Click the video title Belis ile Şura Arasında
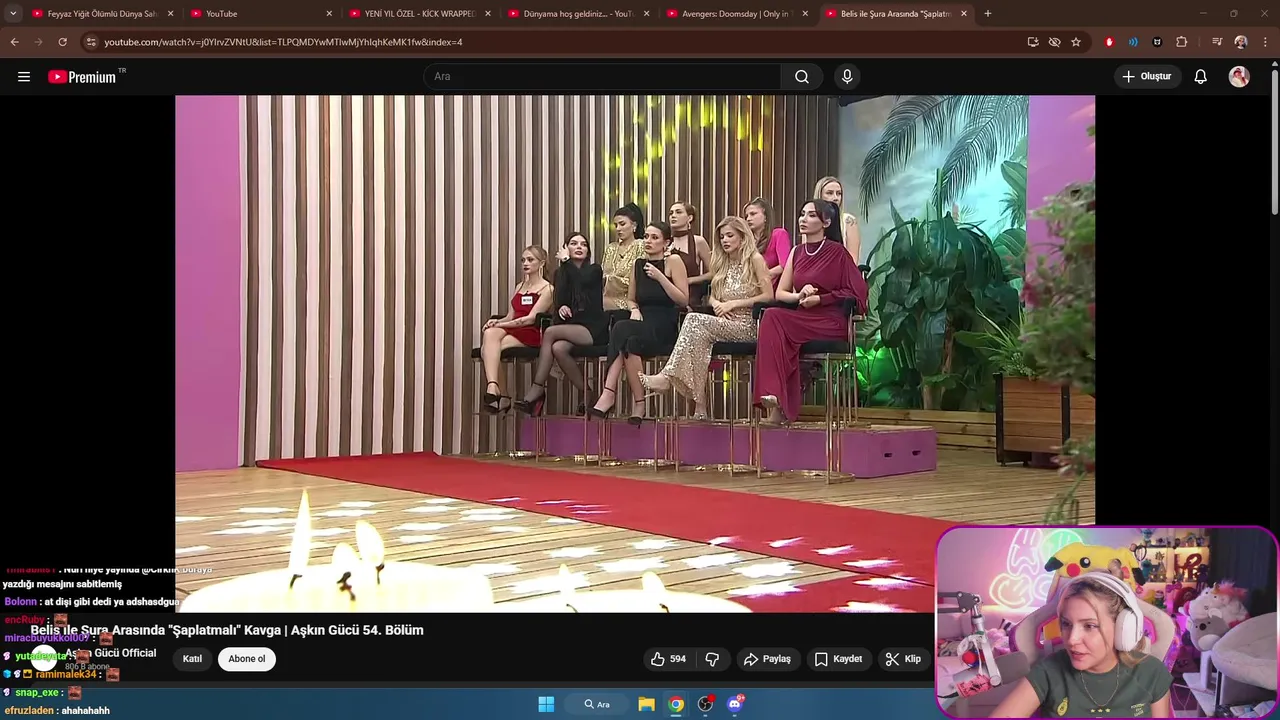The image size is (1280, 720). tap(227, 630)
